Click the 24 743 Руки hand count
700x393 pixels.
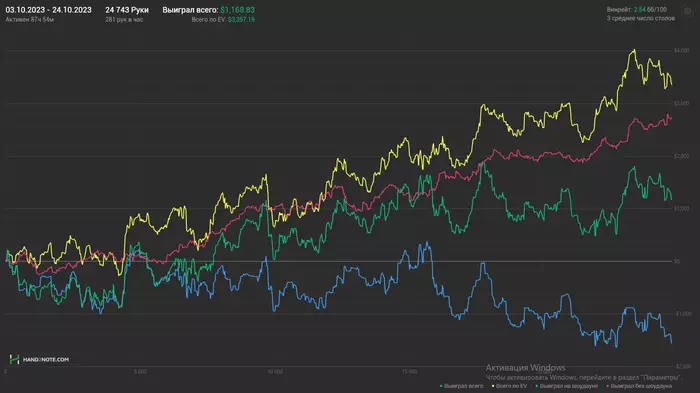point(127,10)
